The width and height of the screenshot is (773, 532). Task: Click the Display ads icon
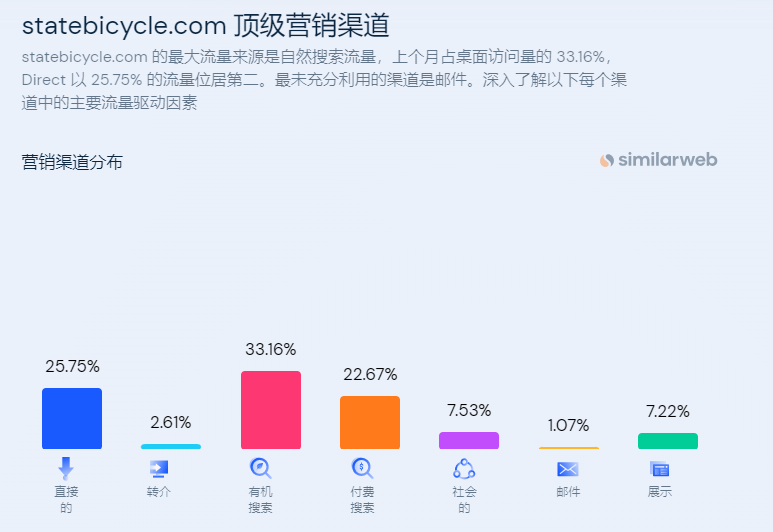coord(659,469)
